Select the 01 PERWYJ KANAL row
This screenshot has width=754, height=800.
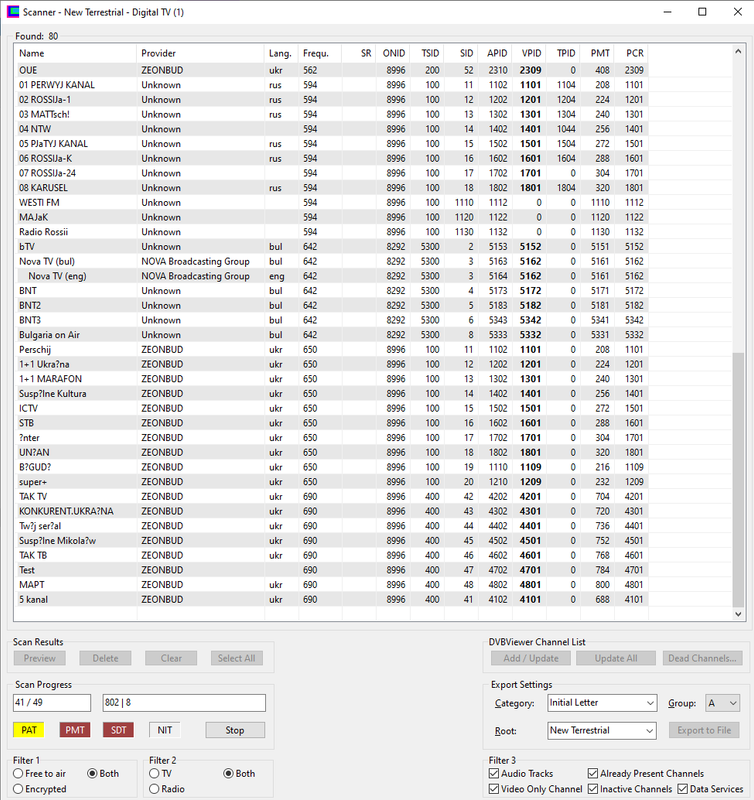tap(332, 85)
